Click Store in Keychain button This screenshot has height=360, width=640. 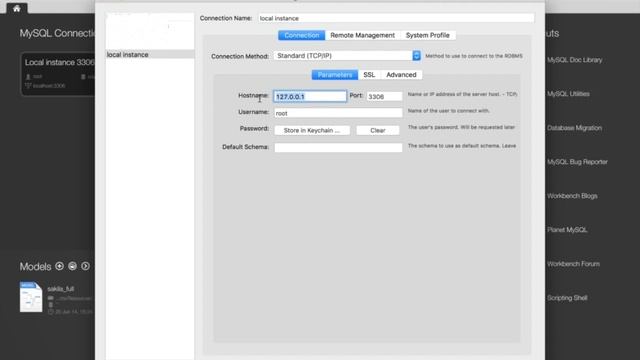pyautogui.click(x=312, y=131)
